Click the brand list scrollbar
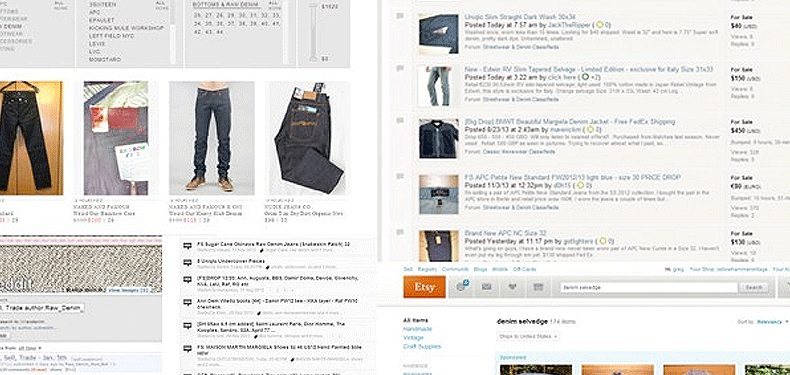Image resolution: width=790 pixels, height=375 pixels. [x=173, y=31]
